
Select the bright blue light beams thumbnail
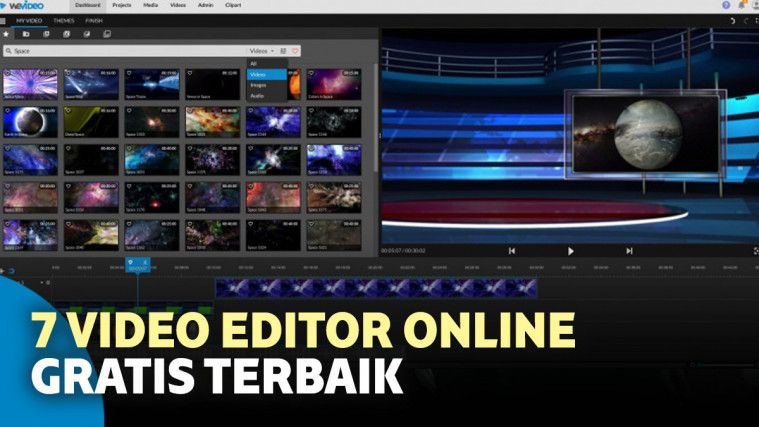(x=152, y=84)
